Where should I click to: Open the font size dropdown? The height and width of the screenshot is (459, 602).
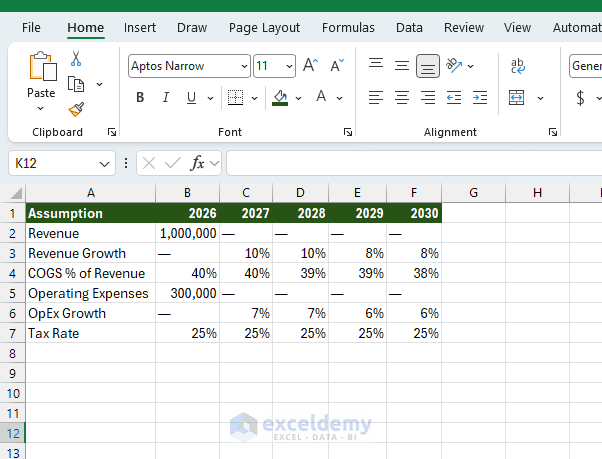tap(289, 66)
